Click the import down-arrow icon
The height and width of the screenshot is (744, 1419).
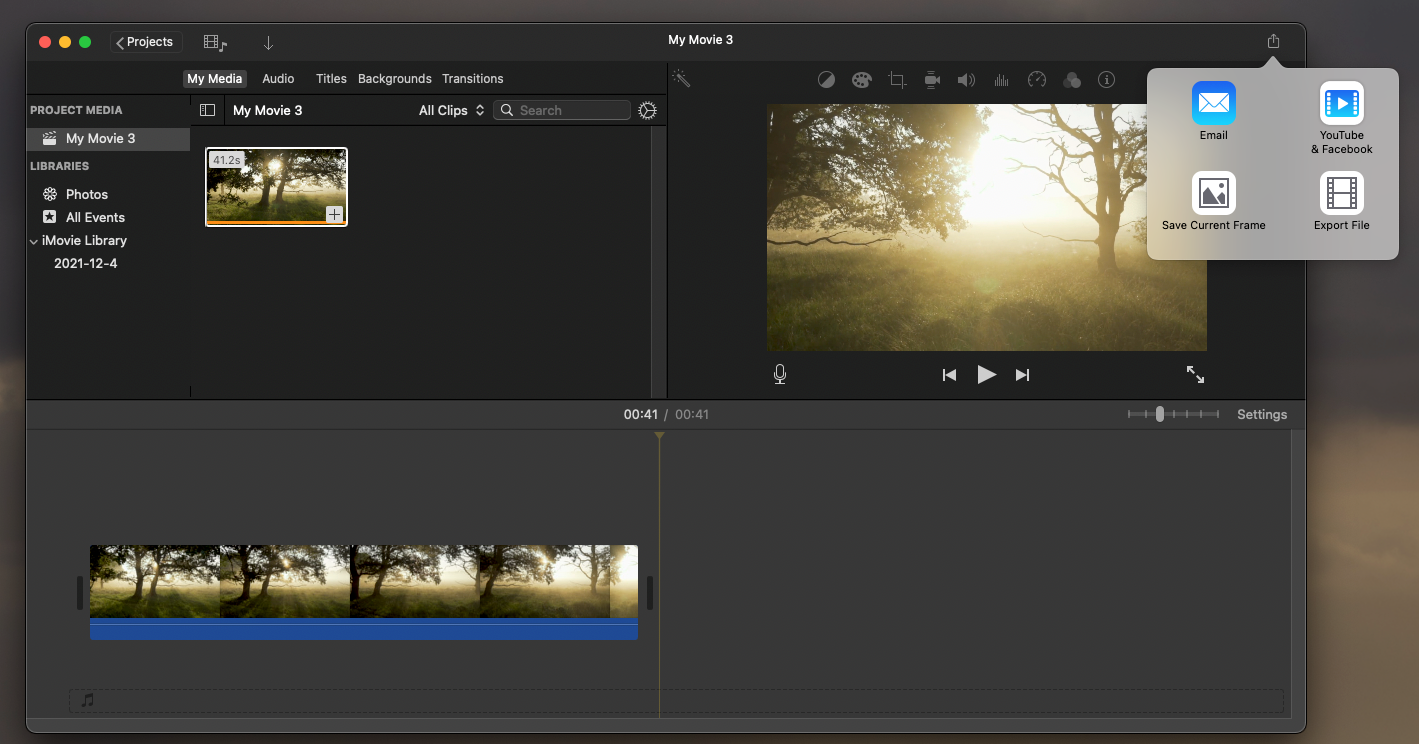[268, 42]
